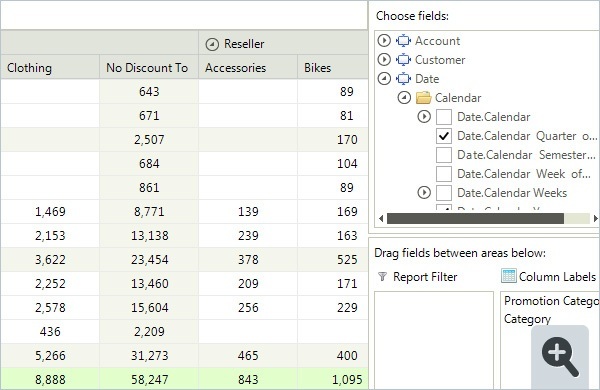Screen dimensions: 600x390
Task: Select the Date.Calendar Week of field label
Action: click(x=524, y=174)
